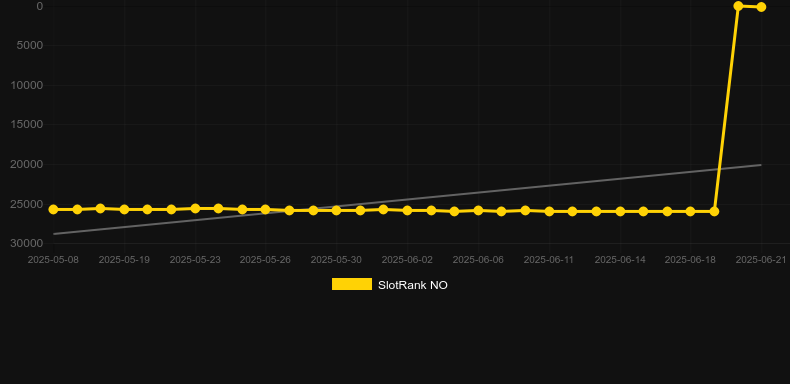Viewport: 790px width, 384px height.
Task: Click the steep yellow line segment rising to 0
Action: coord(726,109)
